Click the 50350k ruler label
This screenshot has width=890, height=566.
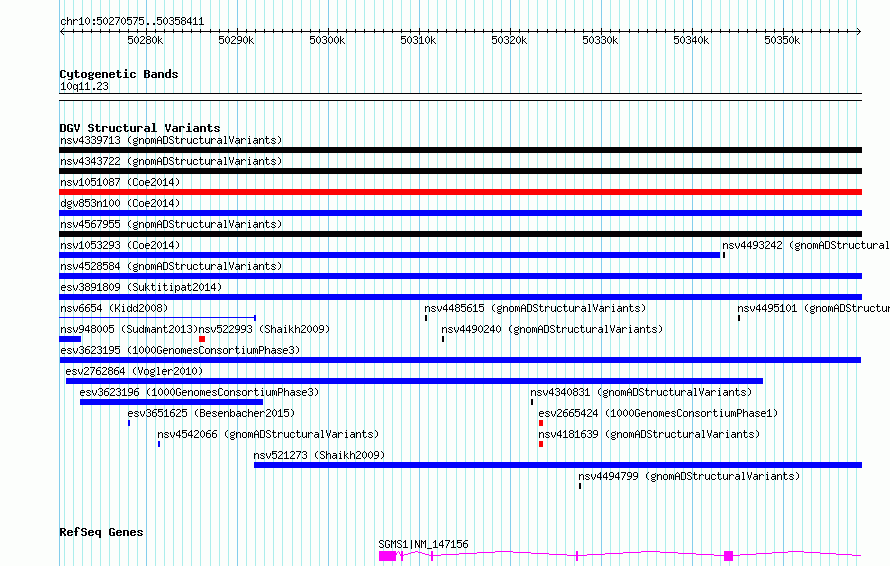(782, 40)
